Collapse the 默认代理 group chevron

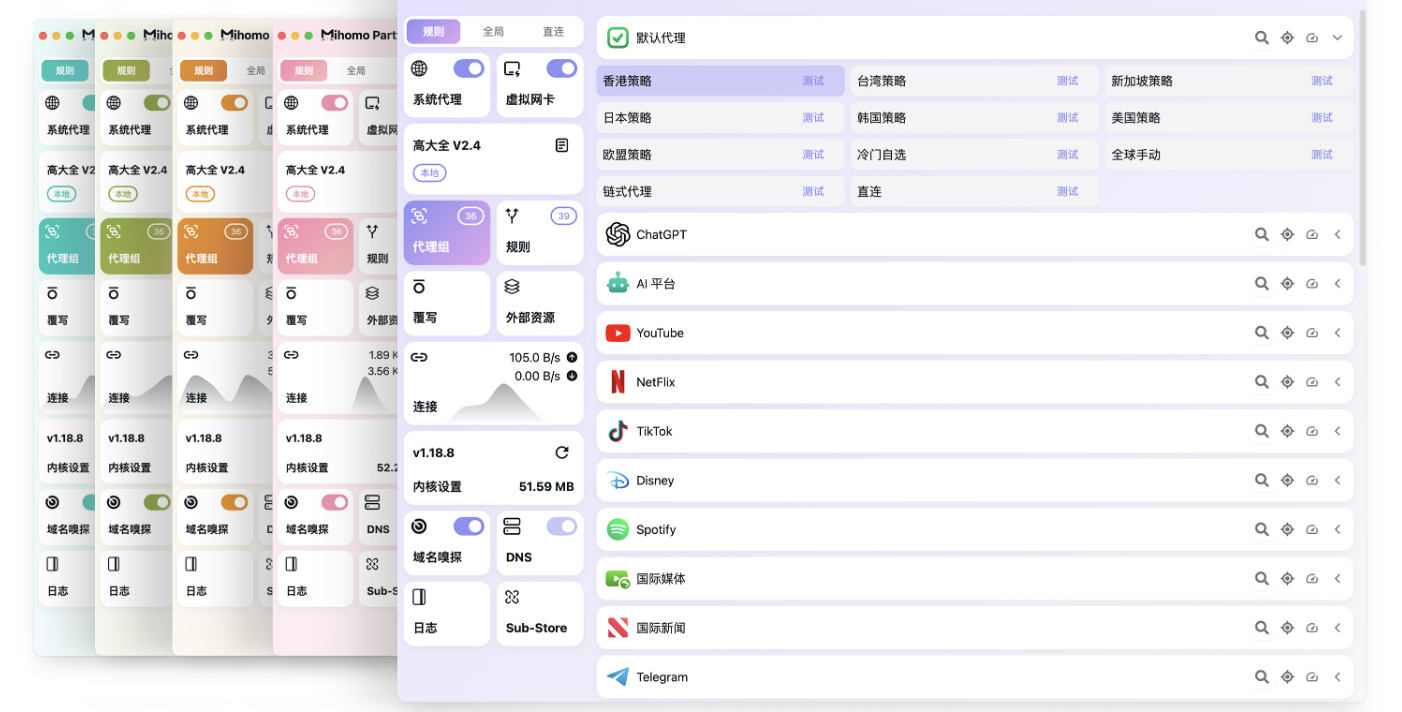pos(1337,38)
